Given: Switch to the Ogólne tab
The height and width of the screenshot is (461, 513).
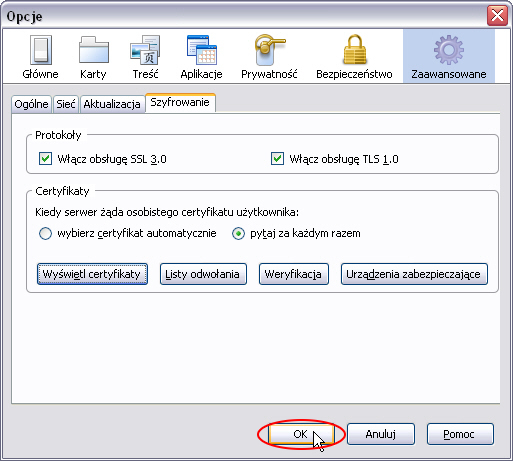Looking at the screenshot, I should [31, 104].
